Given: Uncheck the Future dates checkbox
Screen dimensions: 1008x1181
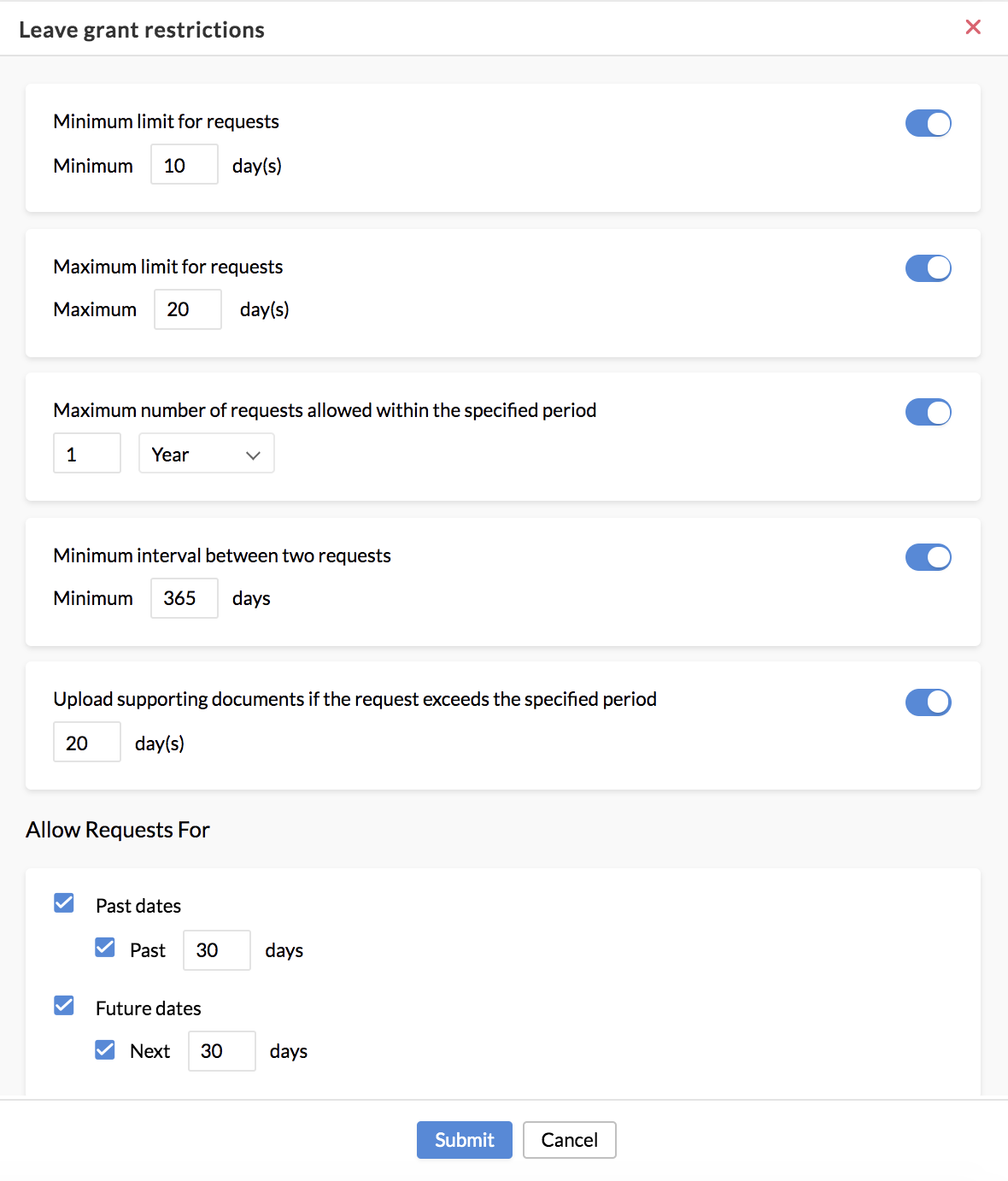Looking at the screenshot, I should coord(64,1006).
